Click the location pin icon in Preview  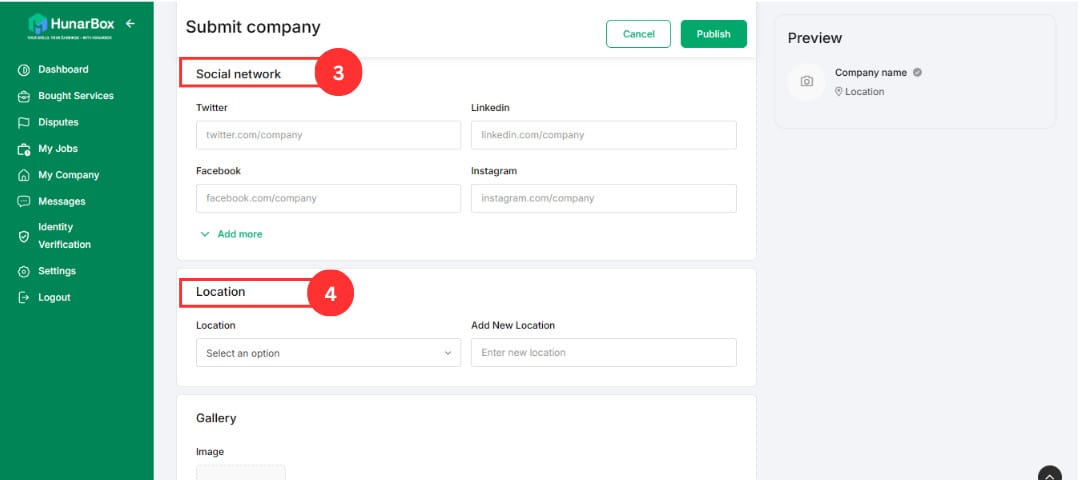(x=838, y=92)
